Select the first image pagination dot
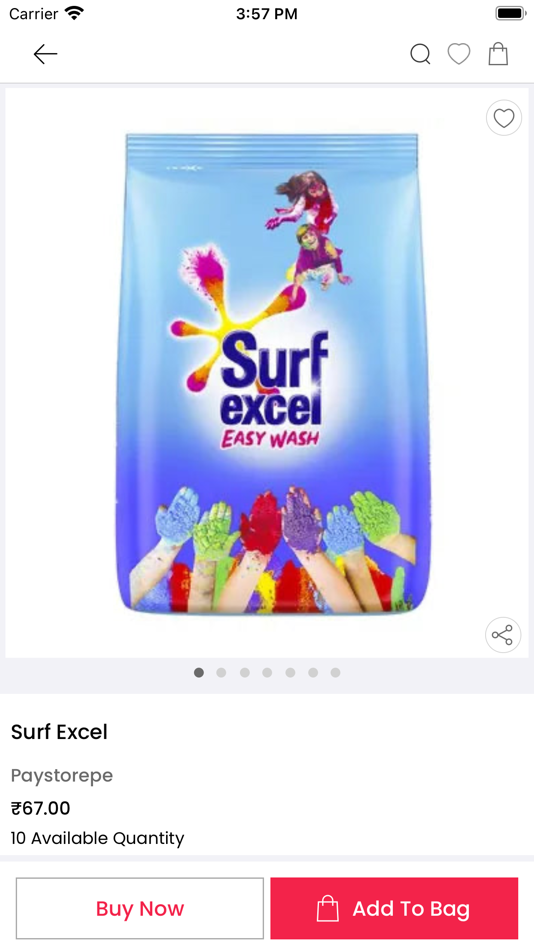This screenshot has width=534, height=950. tap(199, 673)
